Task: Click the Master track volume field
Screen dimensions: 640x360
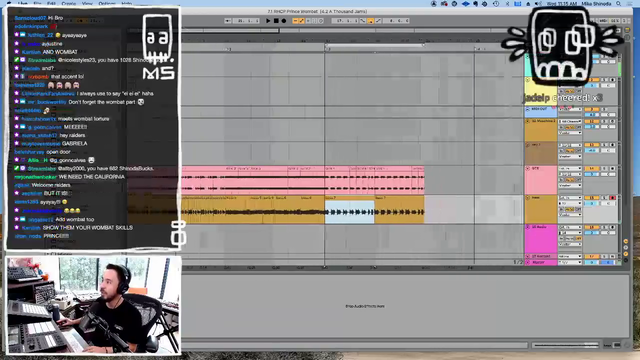Action: tap(591, 262)
